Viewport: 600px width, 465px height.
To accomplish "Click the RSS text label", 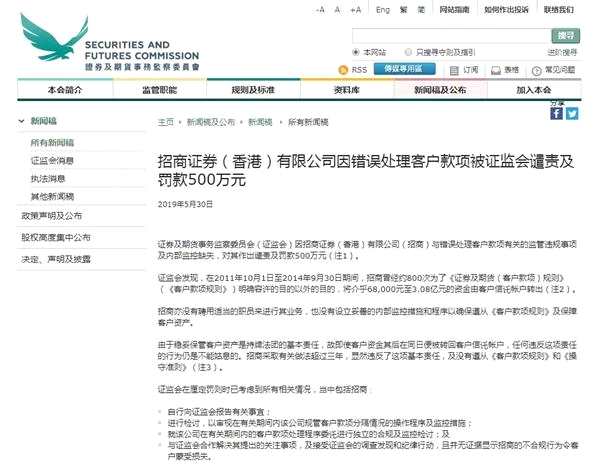I will 359,70.
